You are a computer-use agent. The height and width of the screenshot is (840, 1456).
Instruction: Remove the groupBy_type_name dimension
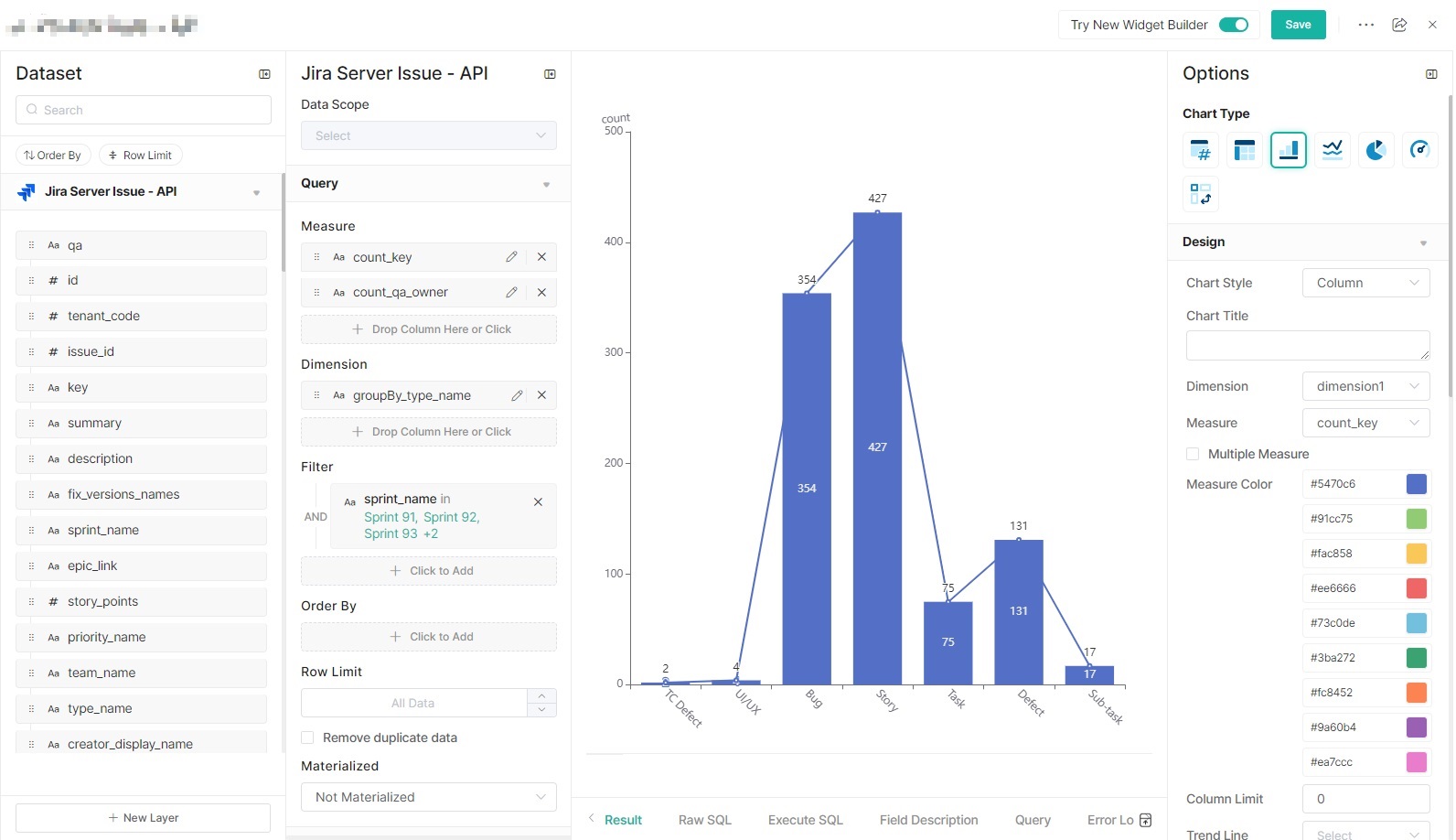(541, 395)
